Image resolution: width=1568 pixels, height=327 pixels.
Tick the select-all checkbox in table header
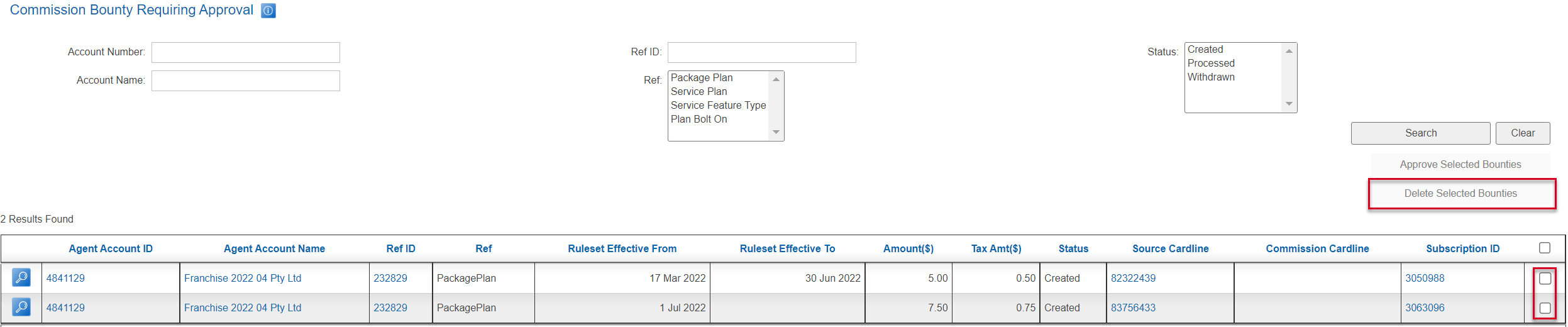[1544, 248]
